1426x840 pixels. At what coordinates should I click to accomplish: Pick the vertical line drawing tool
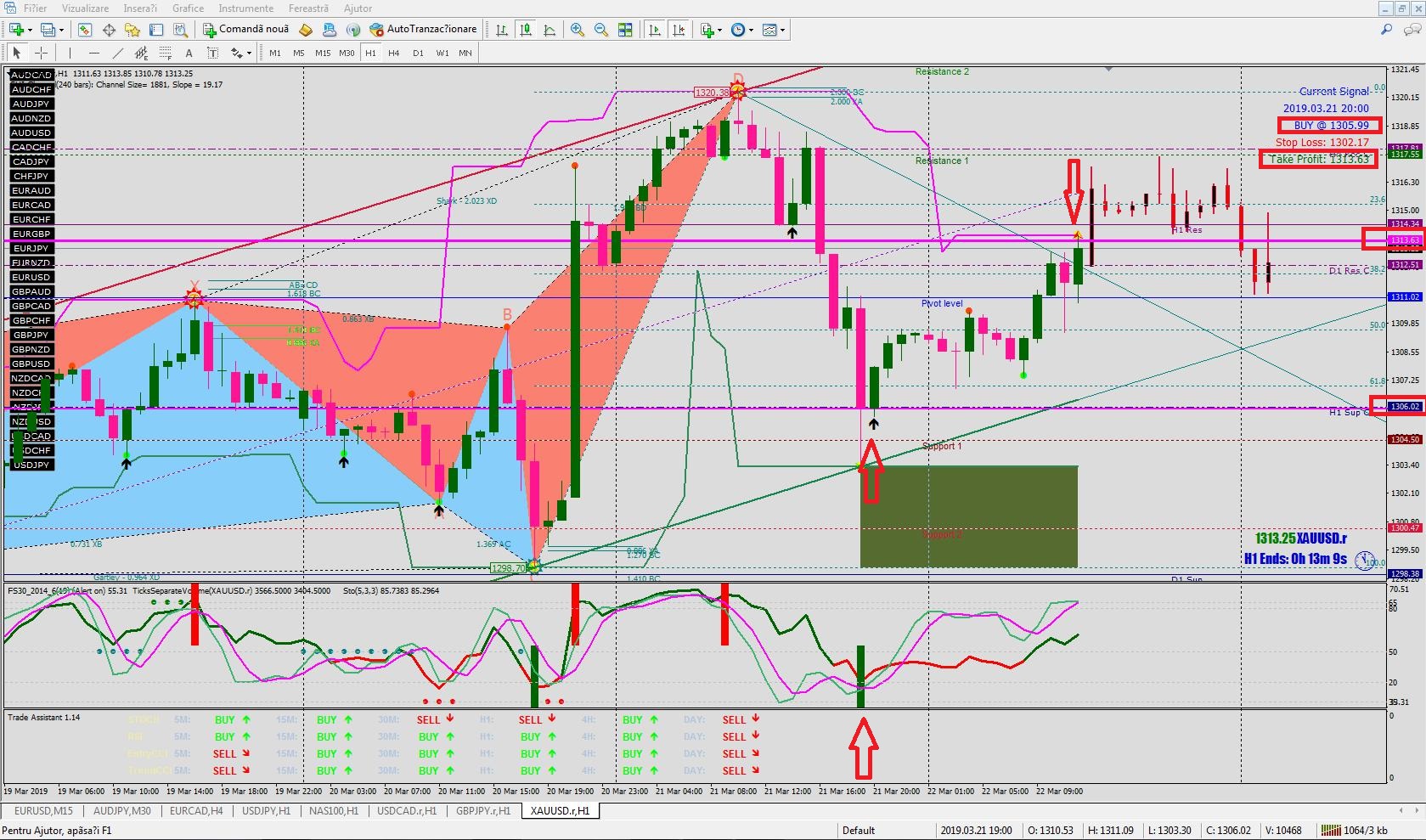click(x=70, y=53)
